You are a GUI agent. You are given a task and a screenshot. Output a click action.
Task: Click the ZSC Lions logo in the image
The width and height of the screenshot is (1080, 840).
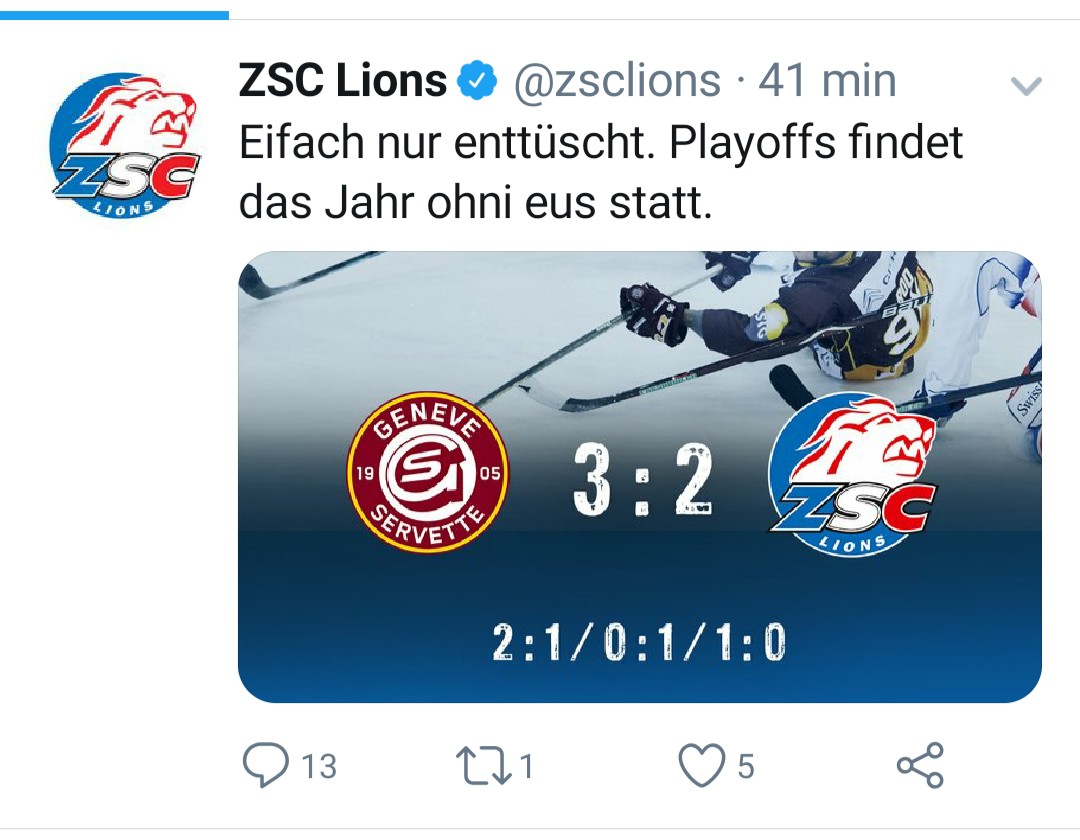pyautogui.click(x=853, y=473)
